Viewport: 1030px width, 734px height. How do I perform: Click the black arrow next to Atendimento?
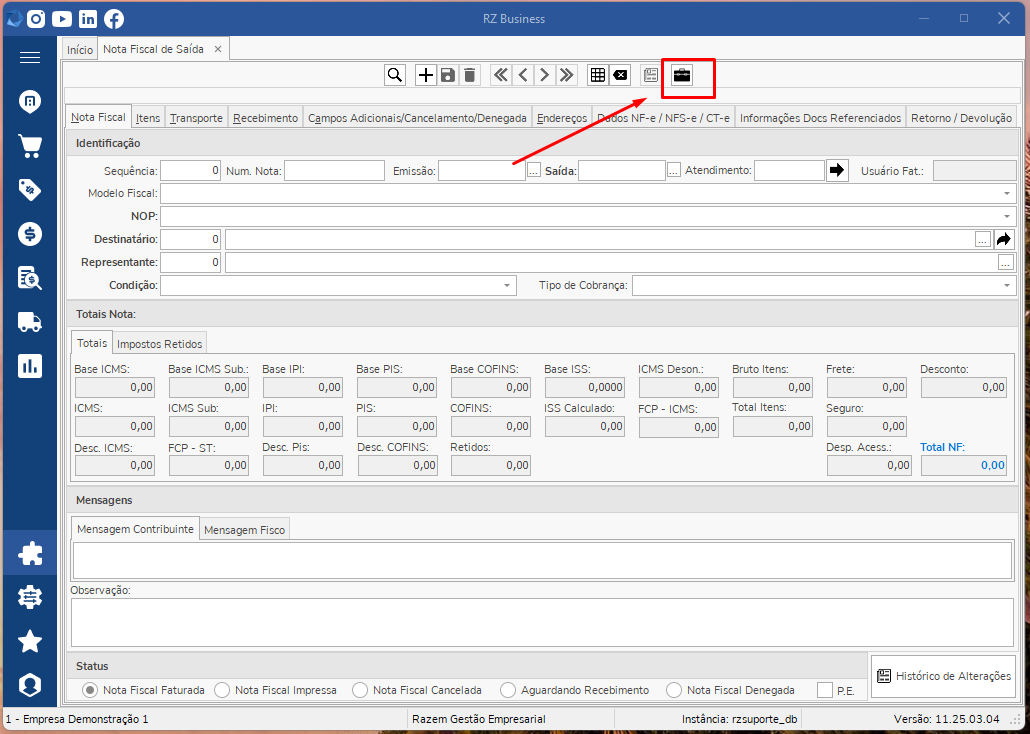point(837,170)
